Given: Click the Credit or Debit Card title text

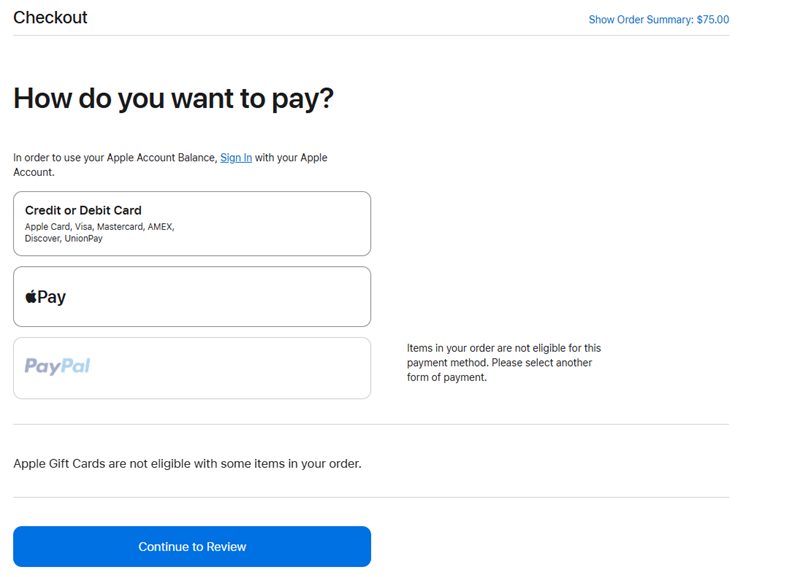Looking at the screenshot, I should 83,210.
